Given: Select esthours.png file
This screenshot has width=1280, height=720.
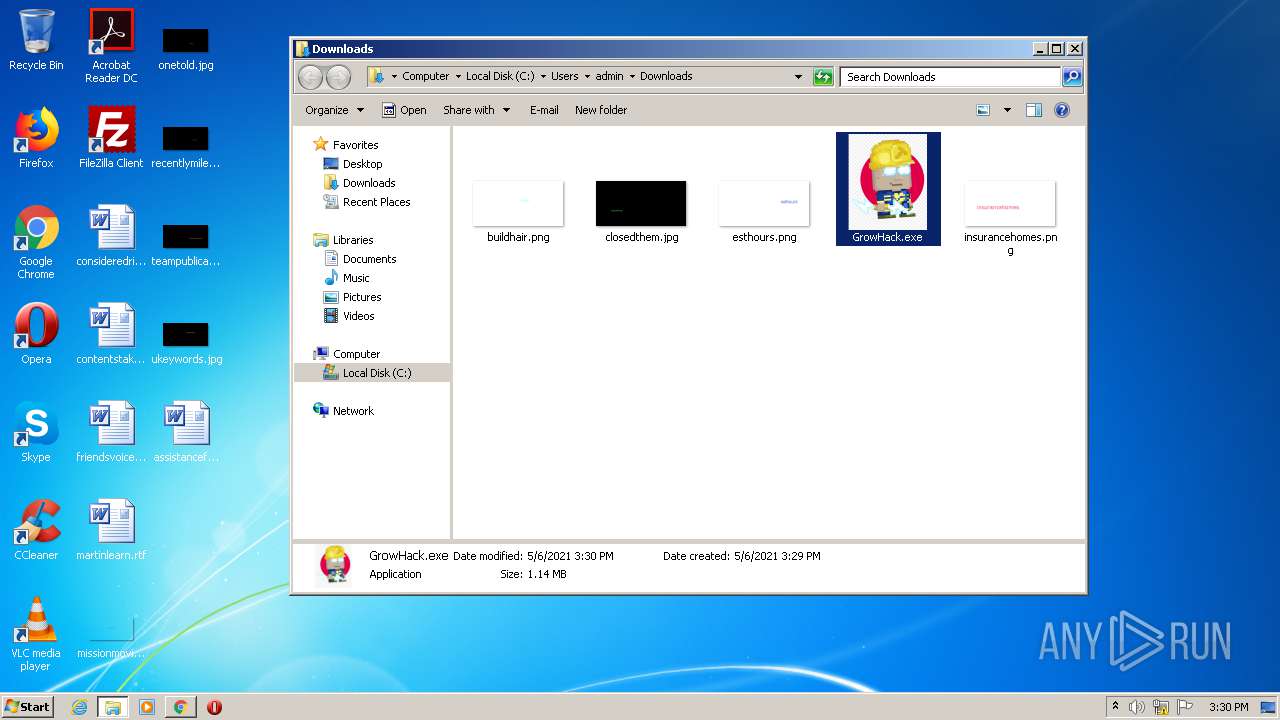Looking at the screenshot, I should [764, 212].
